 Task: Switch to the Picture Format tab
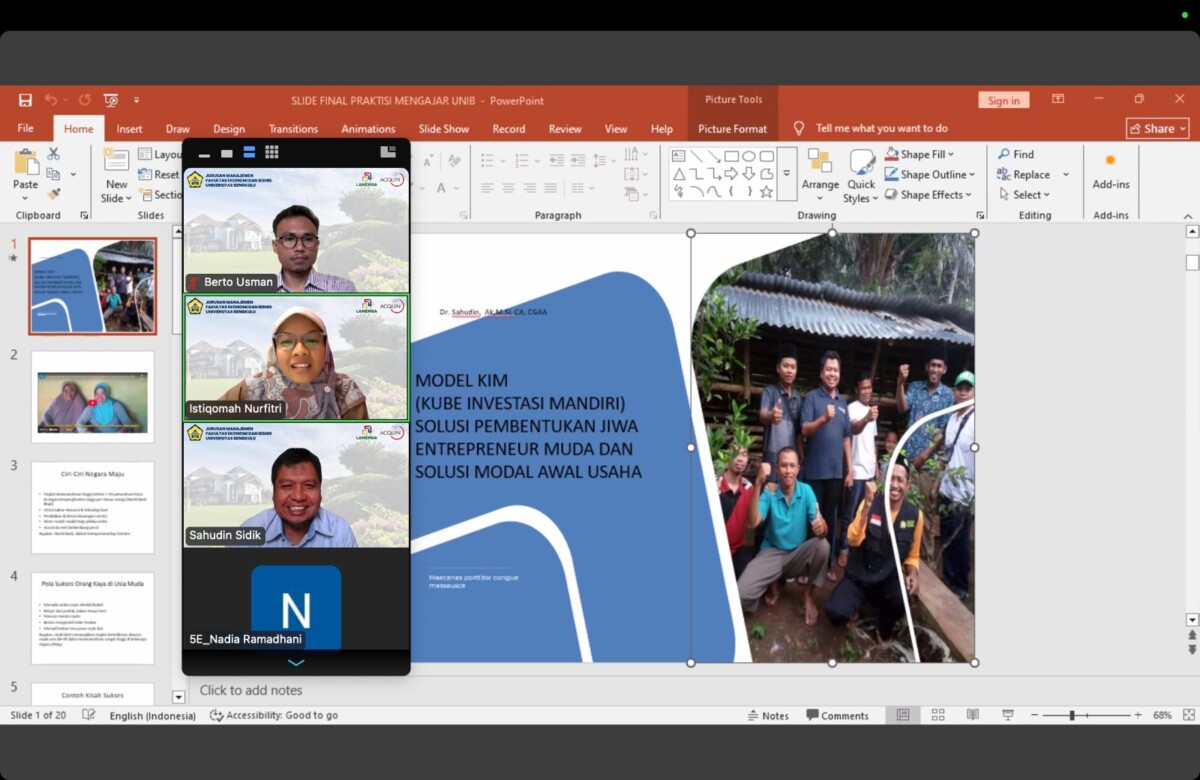coord(732,128)
